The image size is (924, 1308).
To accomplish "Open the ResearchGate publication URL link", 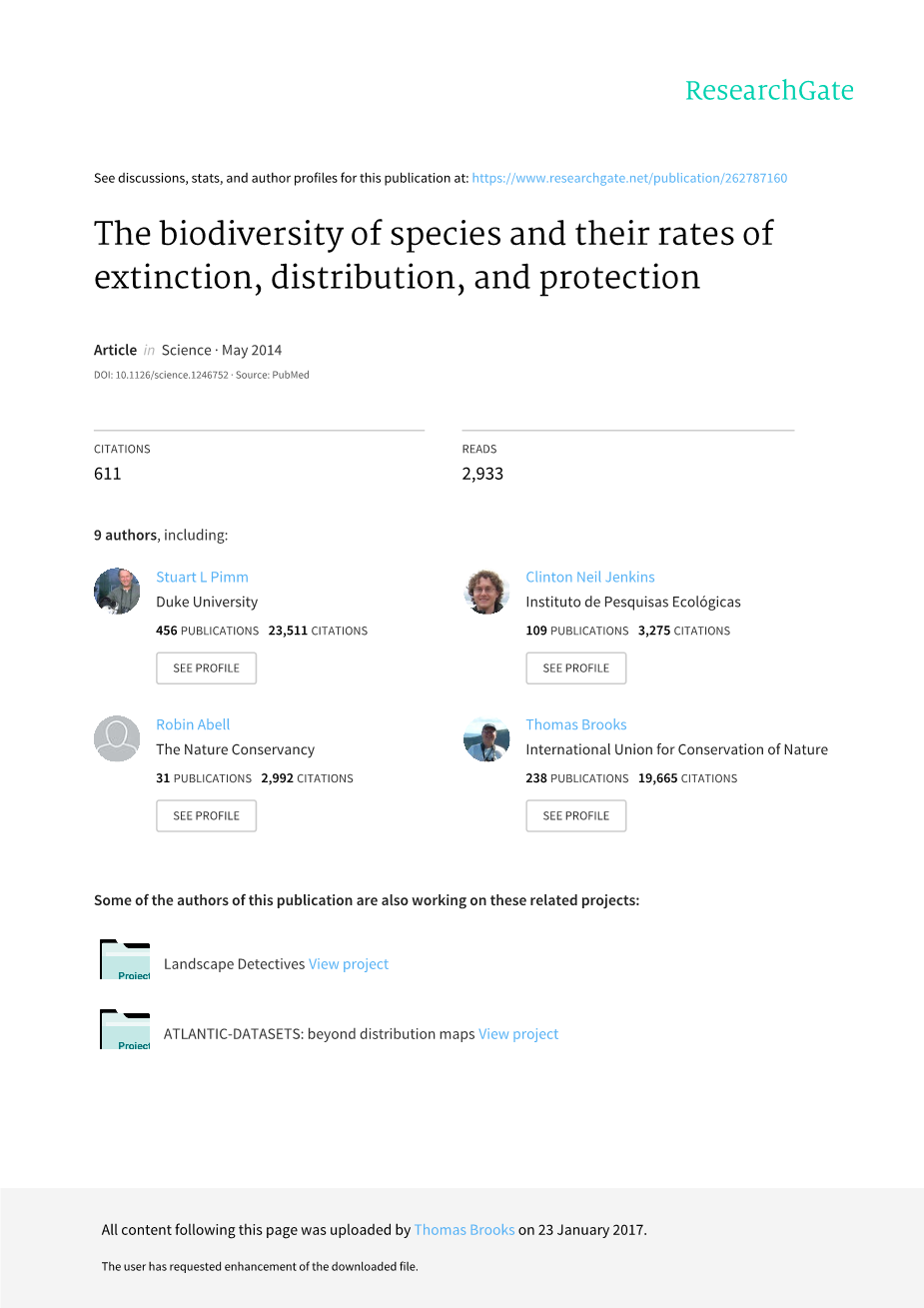I will (x=629, y=178).
